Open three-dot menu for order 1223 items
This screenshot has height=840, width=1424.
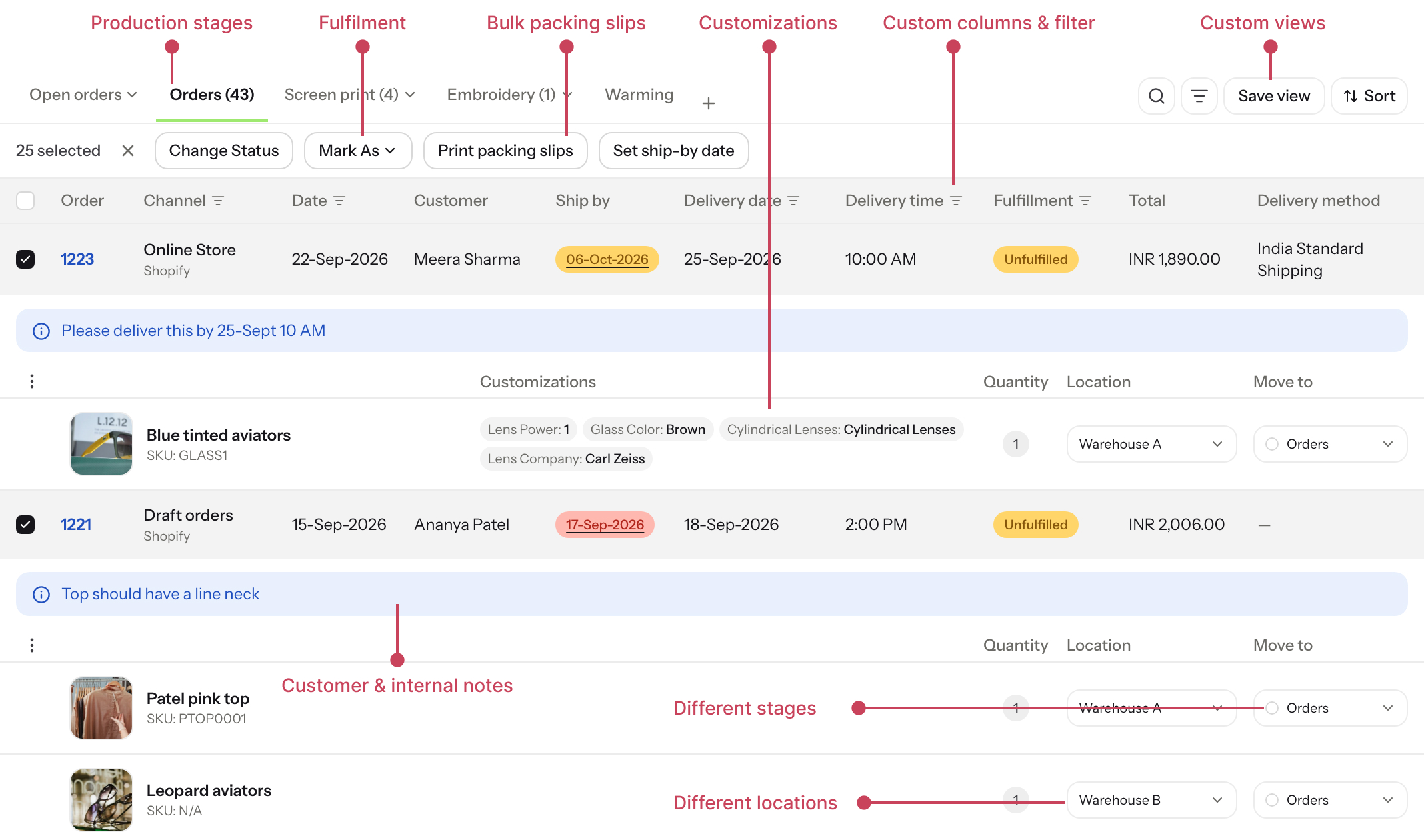coord(32,381)
